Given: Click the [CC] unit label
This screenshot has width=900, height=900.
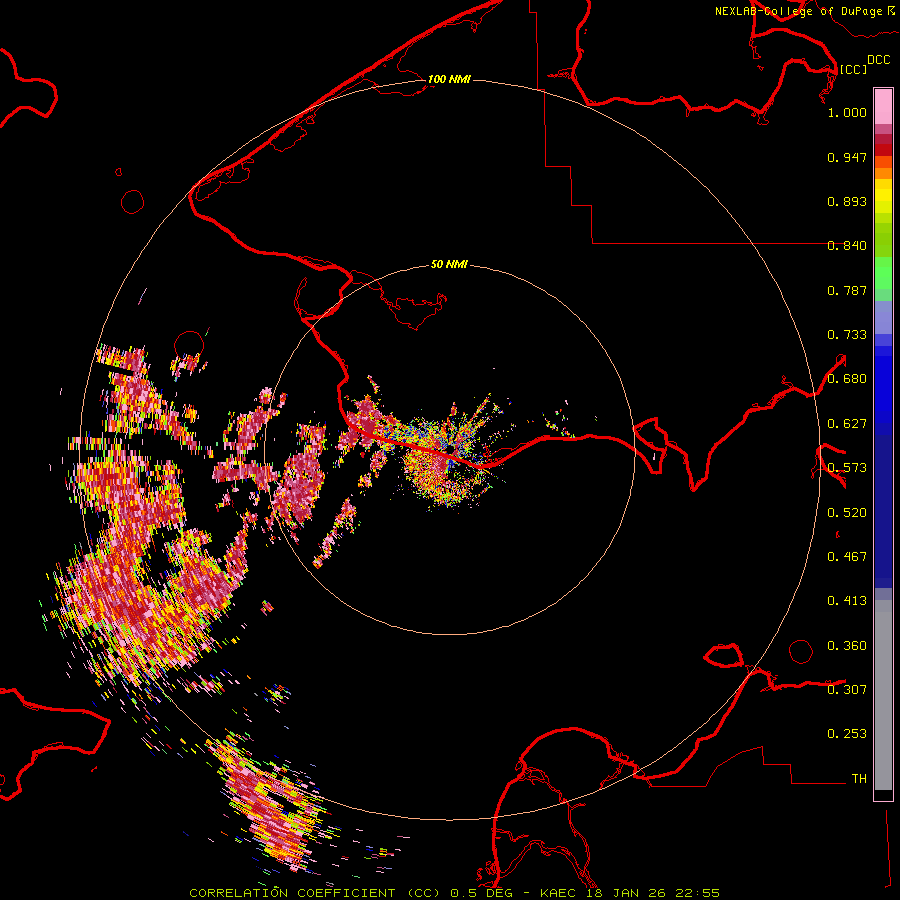Looking at the screenshot, I should pyautogui.click(x=853, y=69).
